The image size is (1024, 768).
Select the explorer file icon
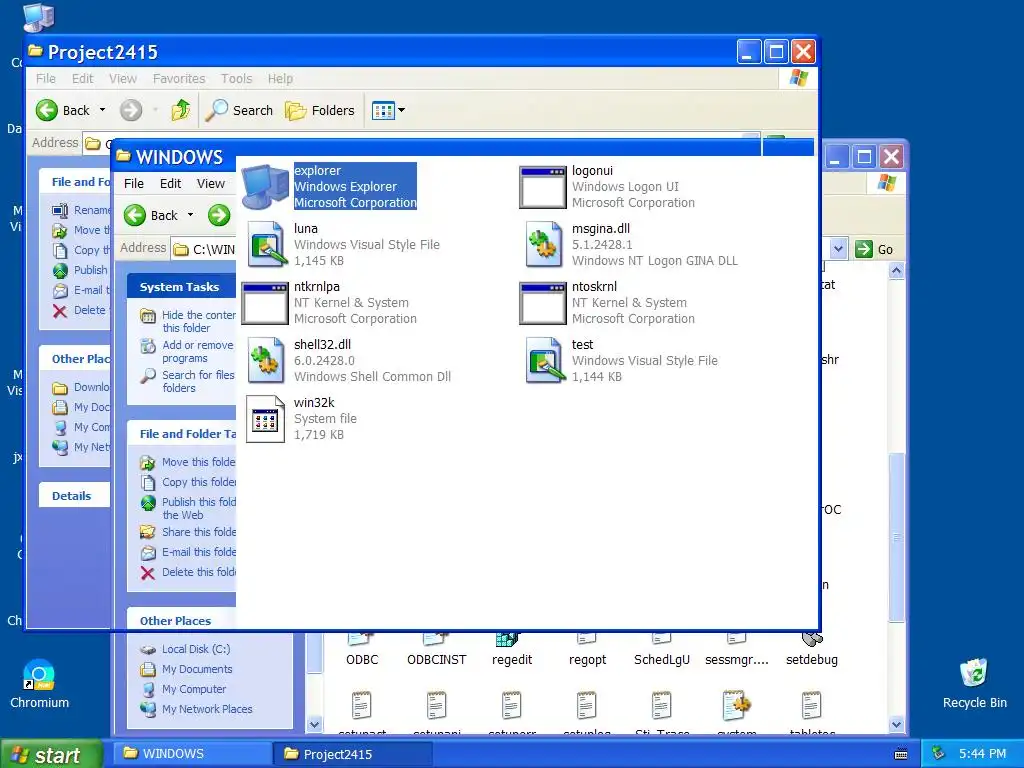265,187
